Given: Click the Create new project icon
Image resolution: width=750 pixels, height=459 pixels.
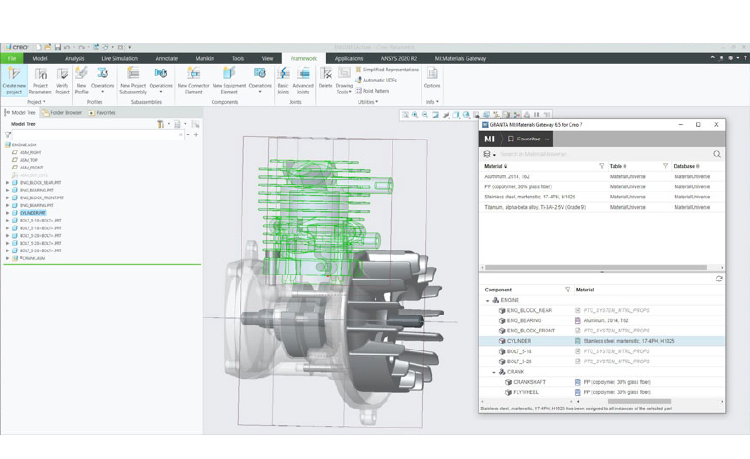Looking at the screenshot, I should coord(14,73).
